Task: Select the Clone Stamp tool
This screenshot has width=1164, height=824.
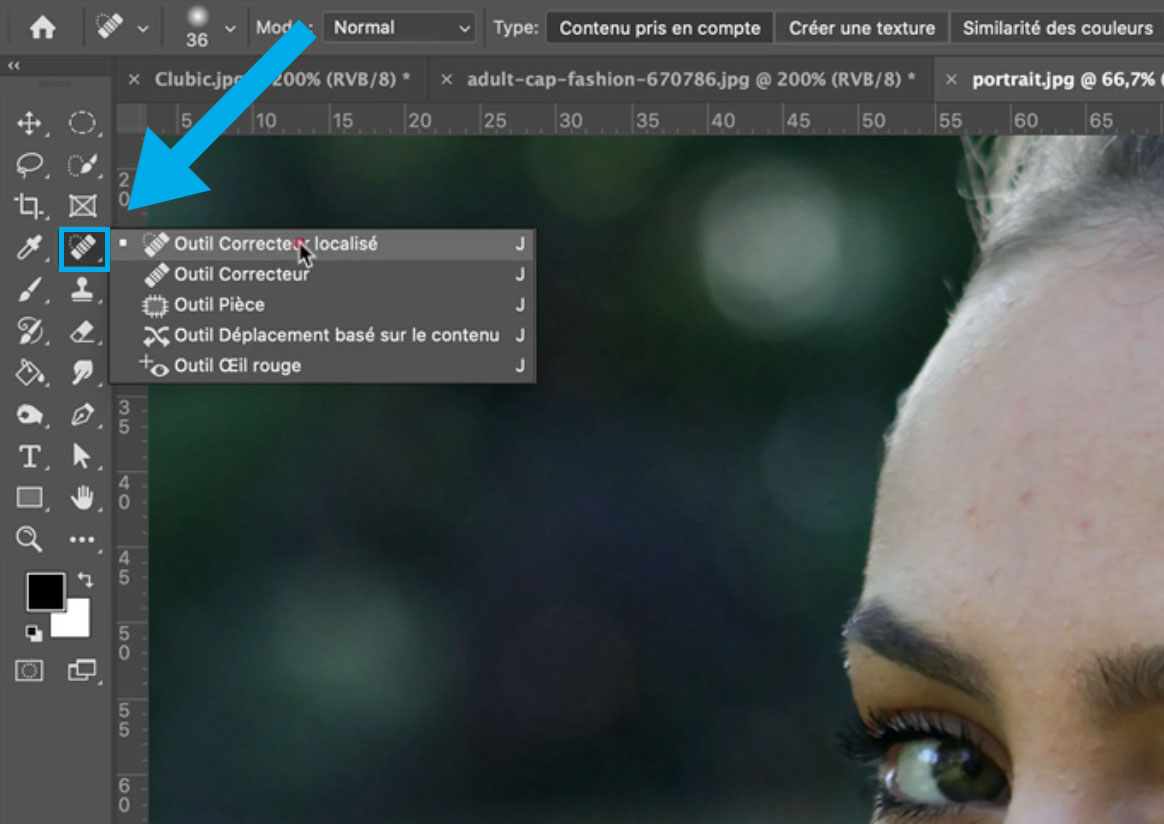Action: (82, 290)
